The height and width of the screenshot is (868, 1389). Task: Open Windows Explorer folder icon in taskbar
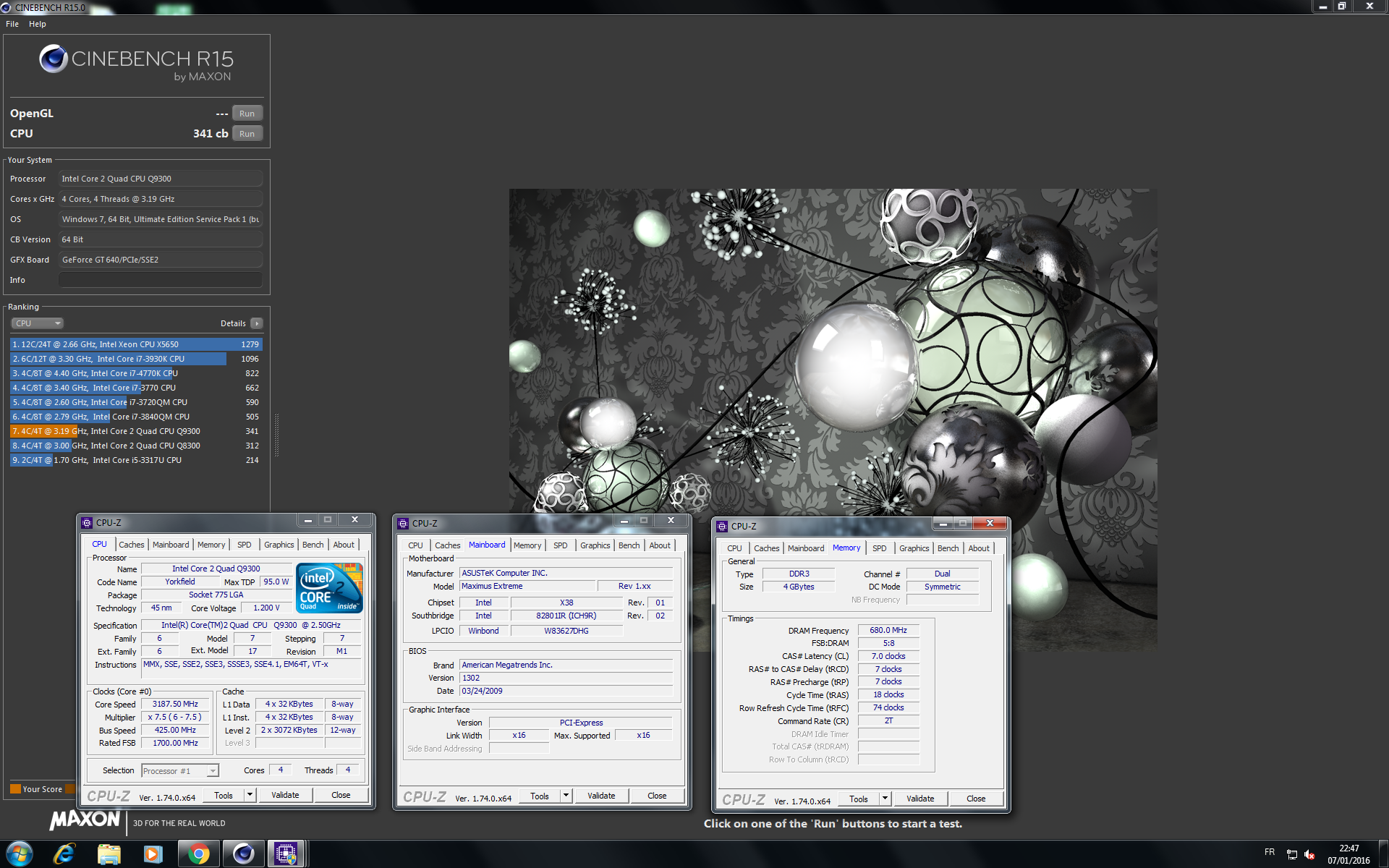coord(109,854)
